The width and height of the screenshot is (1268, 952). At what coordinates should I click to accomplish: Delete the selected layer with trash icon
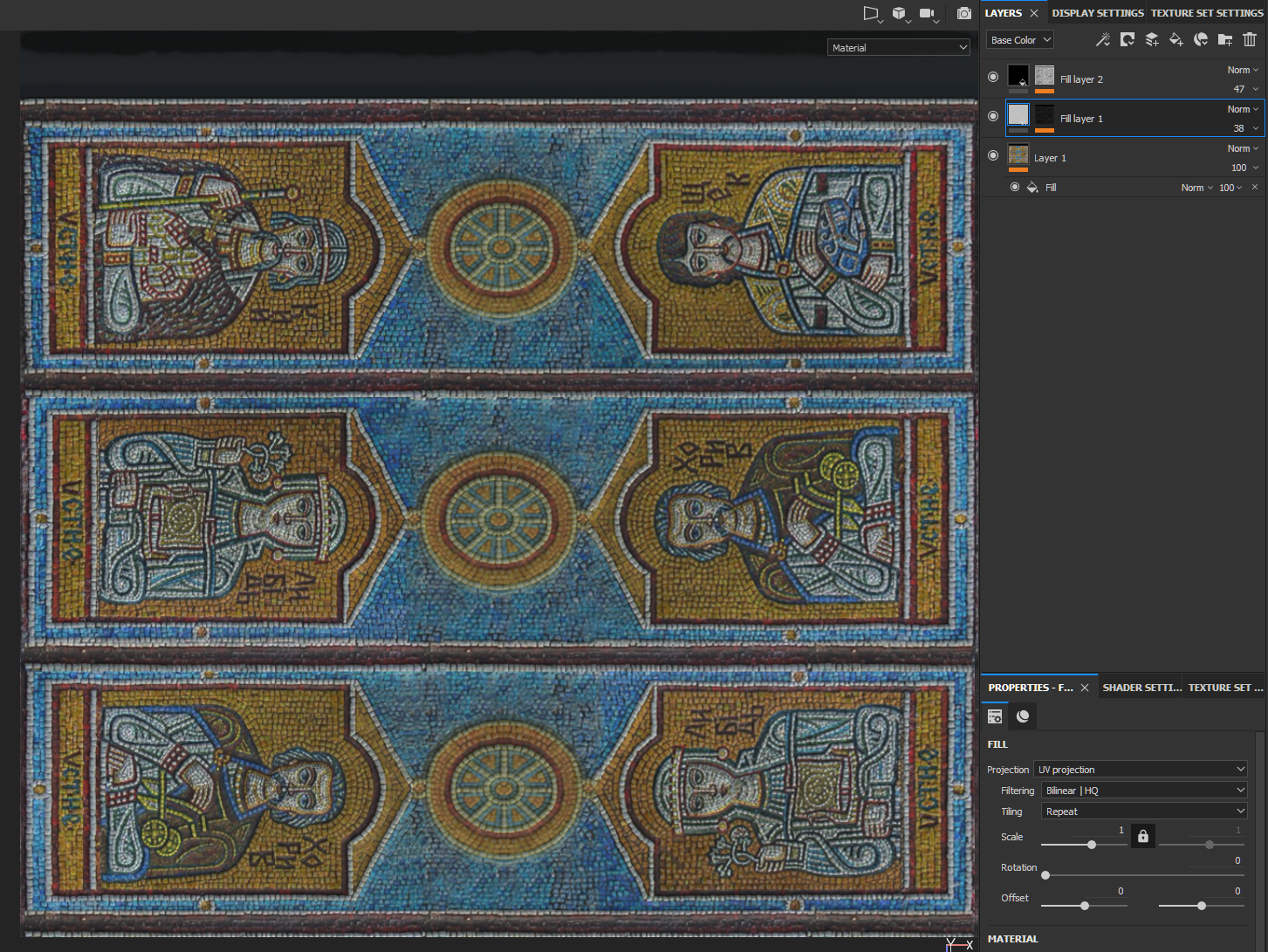[x=1250, y=39]
